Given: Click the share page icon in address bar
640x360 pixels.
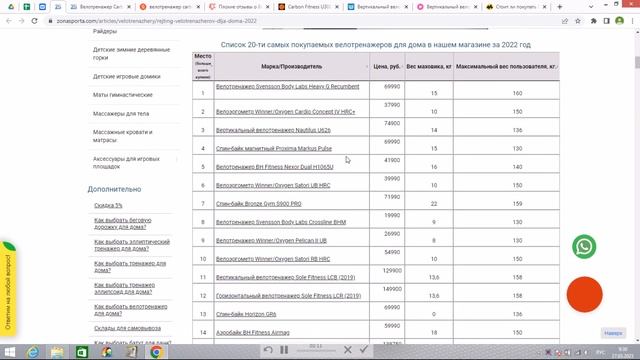Looking at the screenshot, I should pyautogui.click(x=565, y=21).
